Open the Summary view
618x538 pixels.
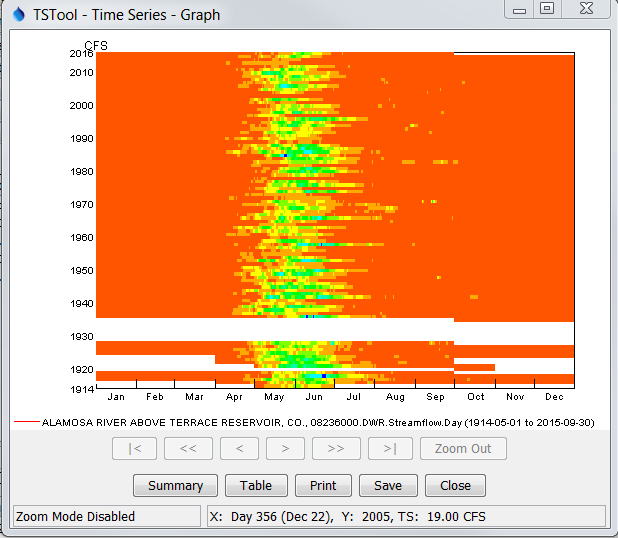[x=175, y=486]
